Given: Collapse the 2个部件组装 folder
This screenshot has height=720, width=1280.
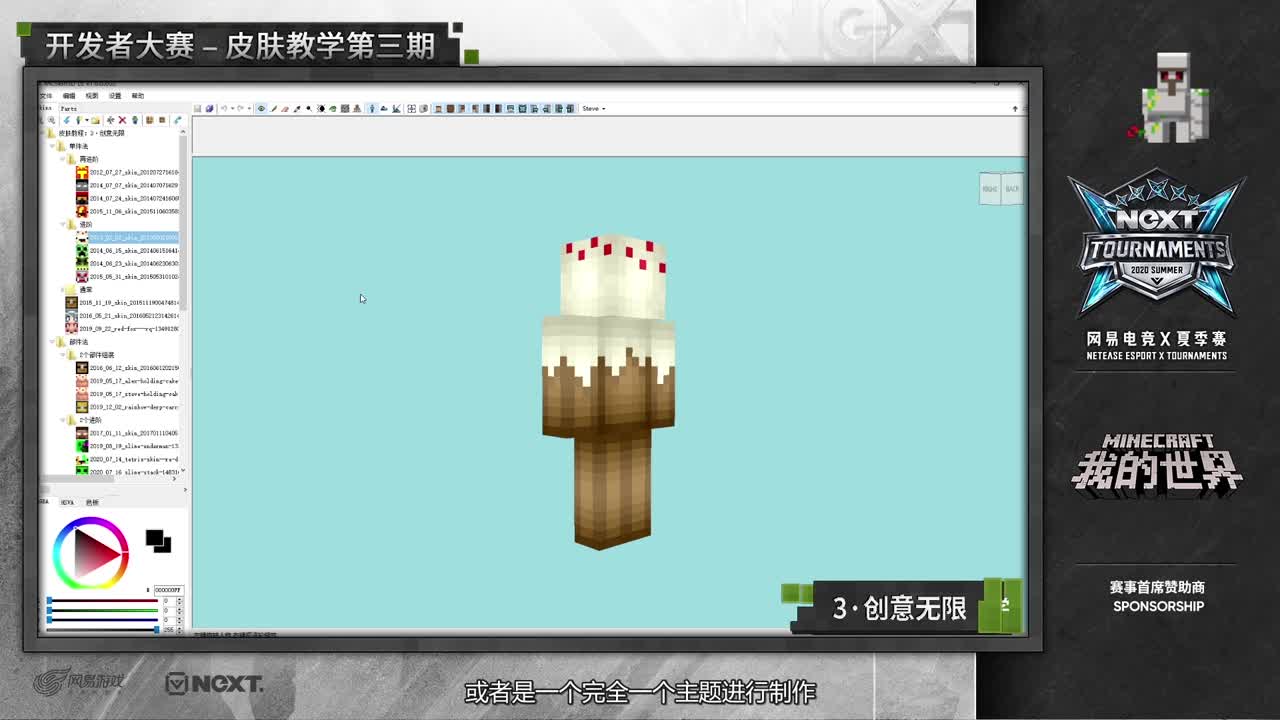Looking at the screenshot, I should pyautogui.click(x=62, y=355).
